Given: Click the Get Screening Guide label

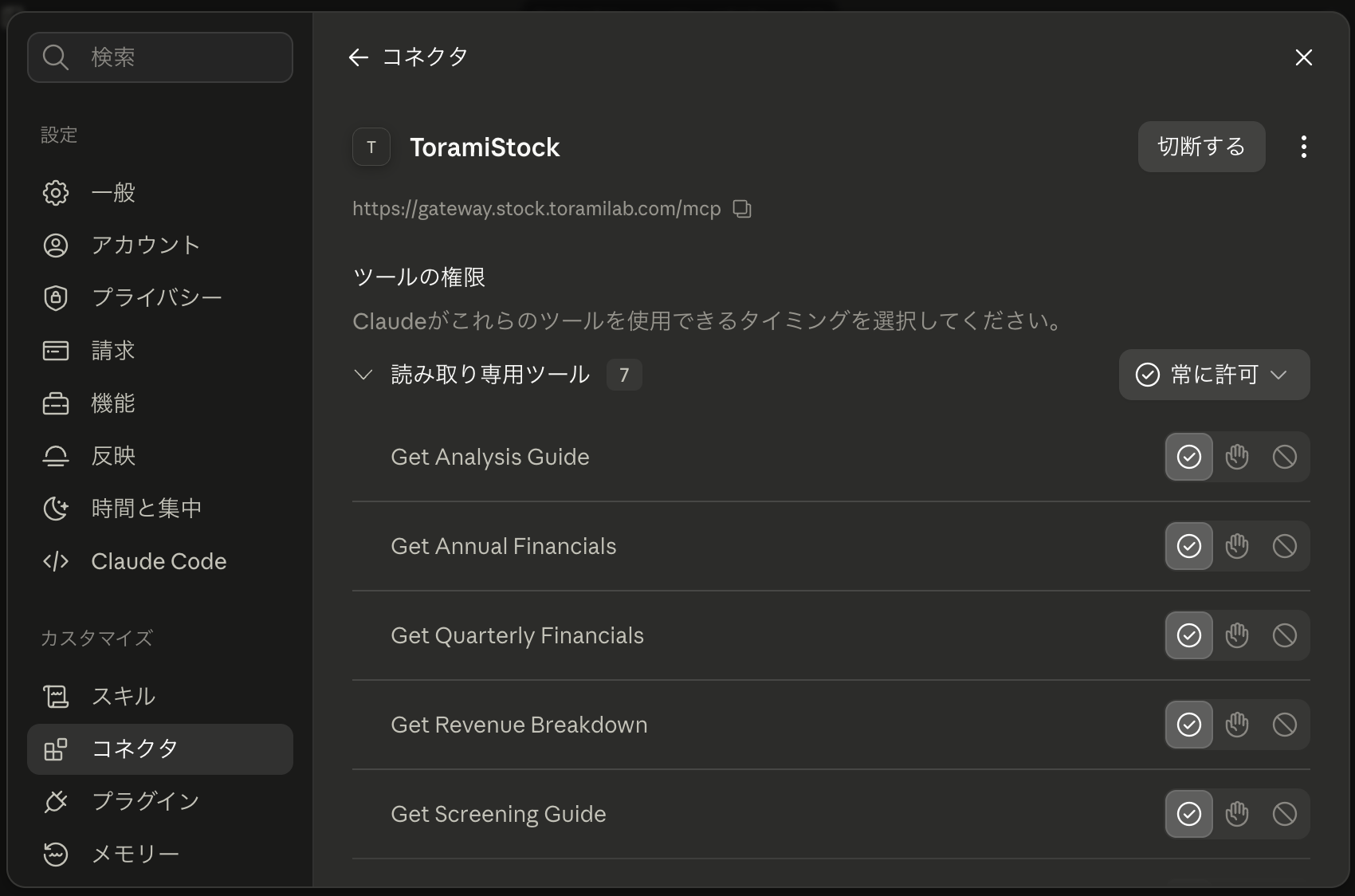Looking at the screenshot, I should tap(498, 814).
